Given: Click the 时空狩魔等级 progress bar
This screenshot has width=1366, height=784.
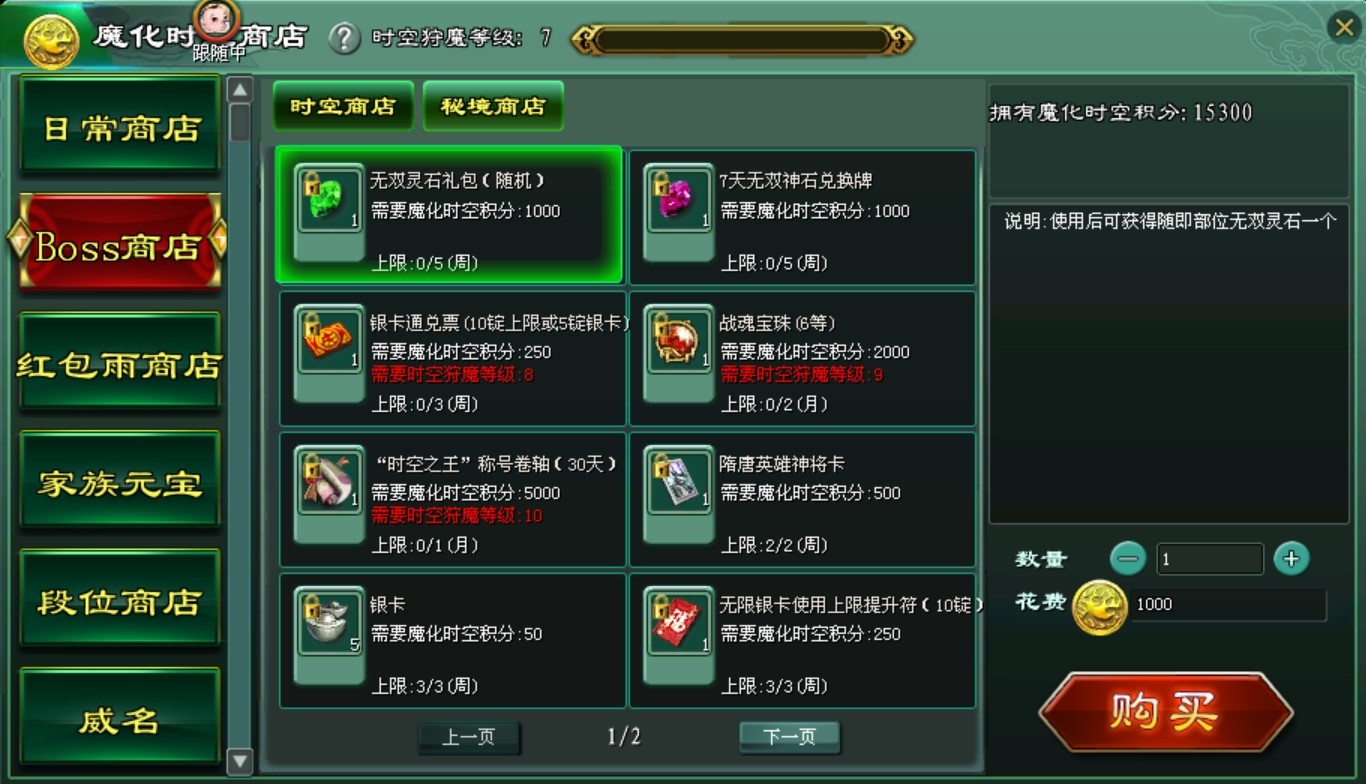Looking at the screenshot, I should (x=741, y=40).
